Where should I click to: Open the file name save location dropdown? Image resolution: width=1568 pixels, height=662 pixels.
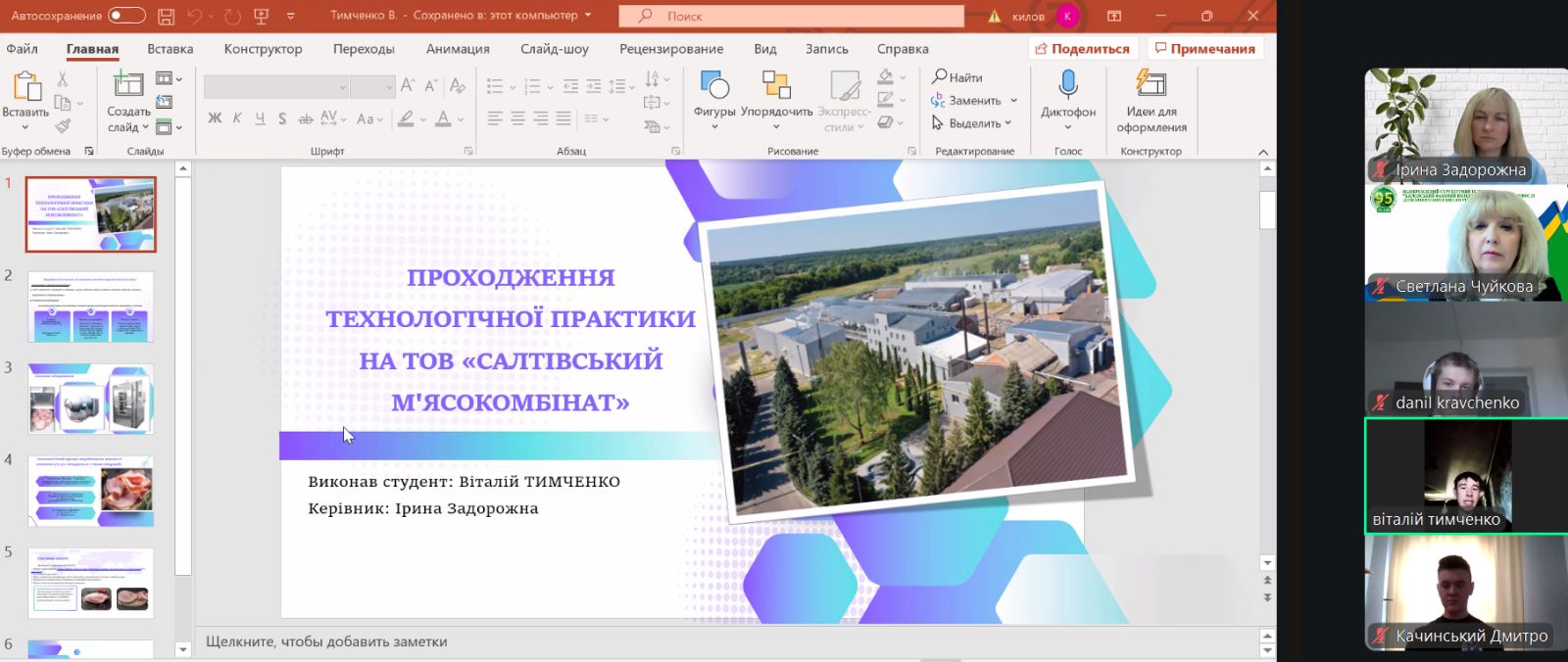tap(588, 16)
